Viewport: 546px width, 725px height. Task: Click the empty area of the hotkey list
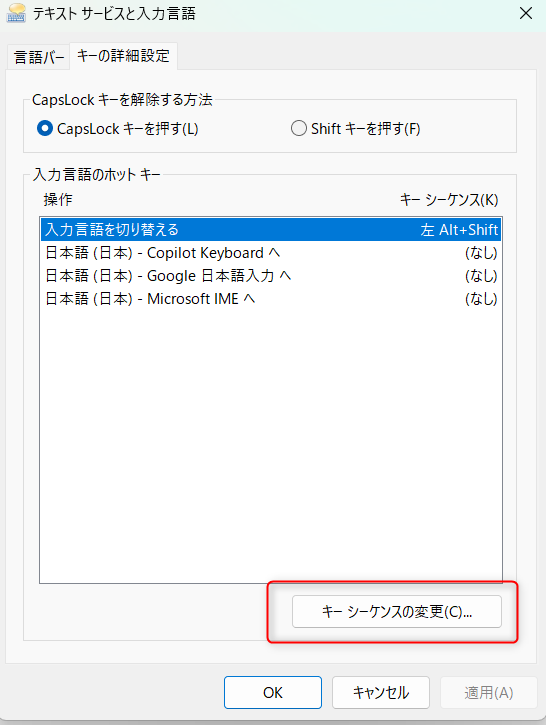point(271,444)
